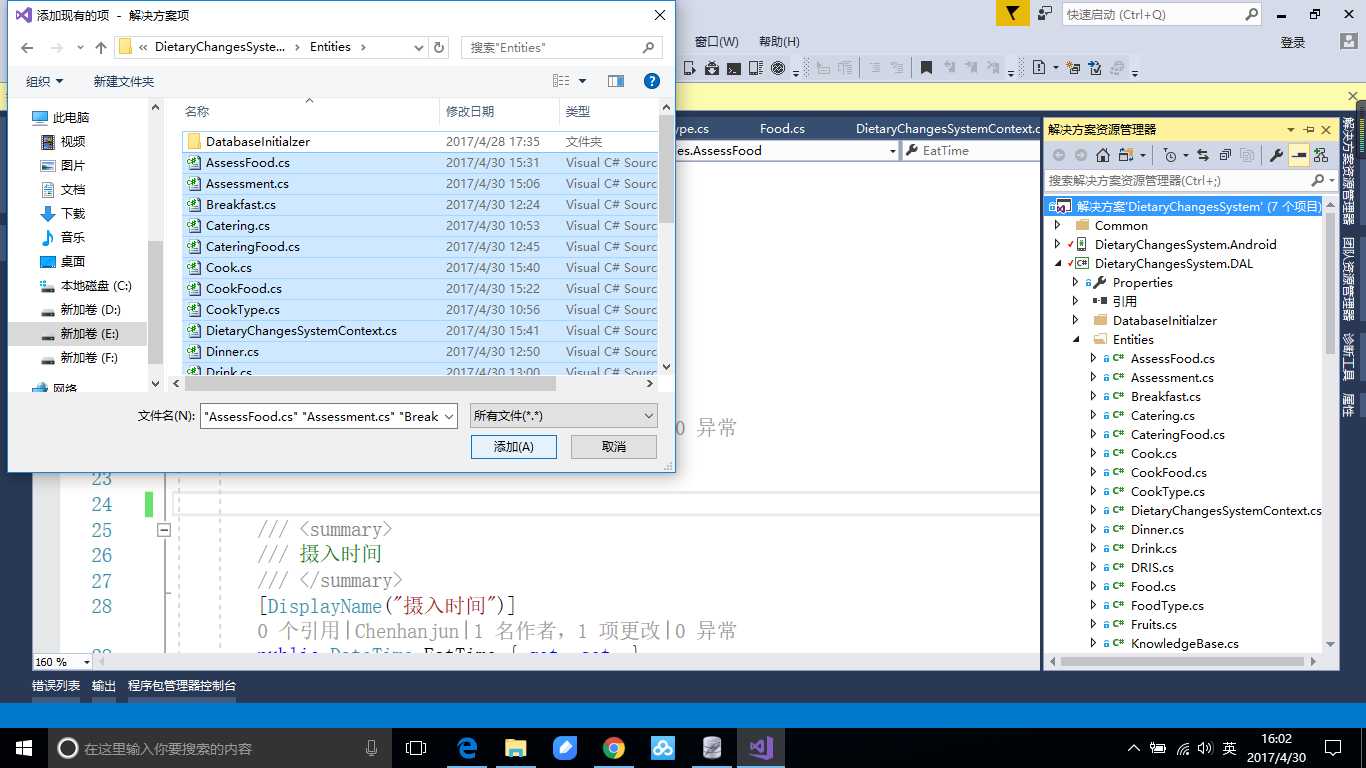This screenshot has width=1366, height=768.
Task: Click the 取消 button
Action: pos(614,446)
